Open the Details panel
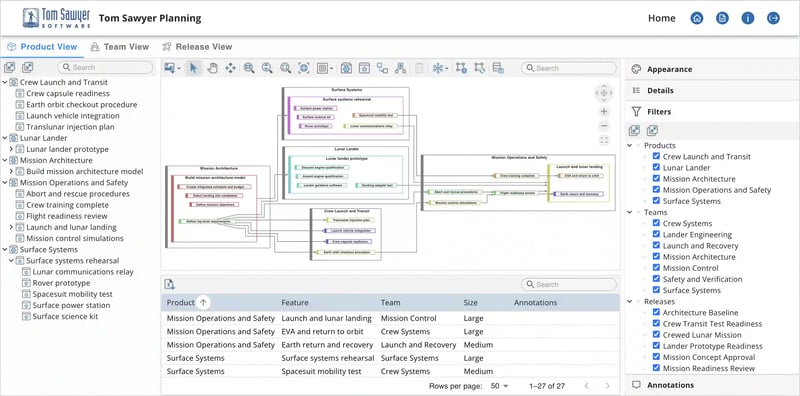This screenshot has width=800, height=396. pos(712,90)
